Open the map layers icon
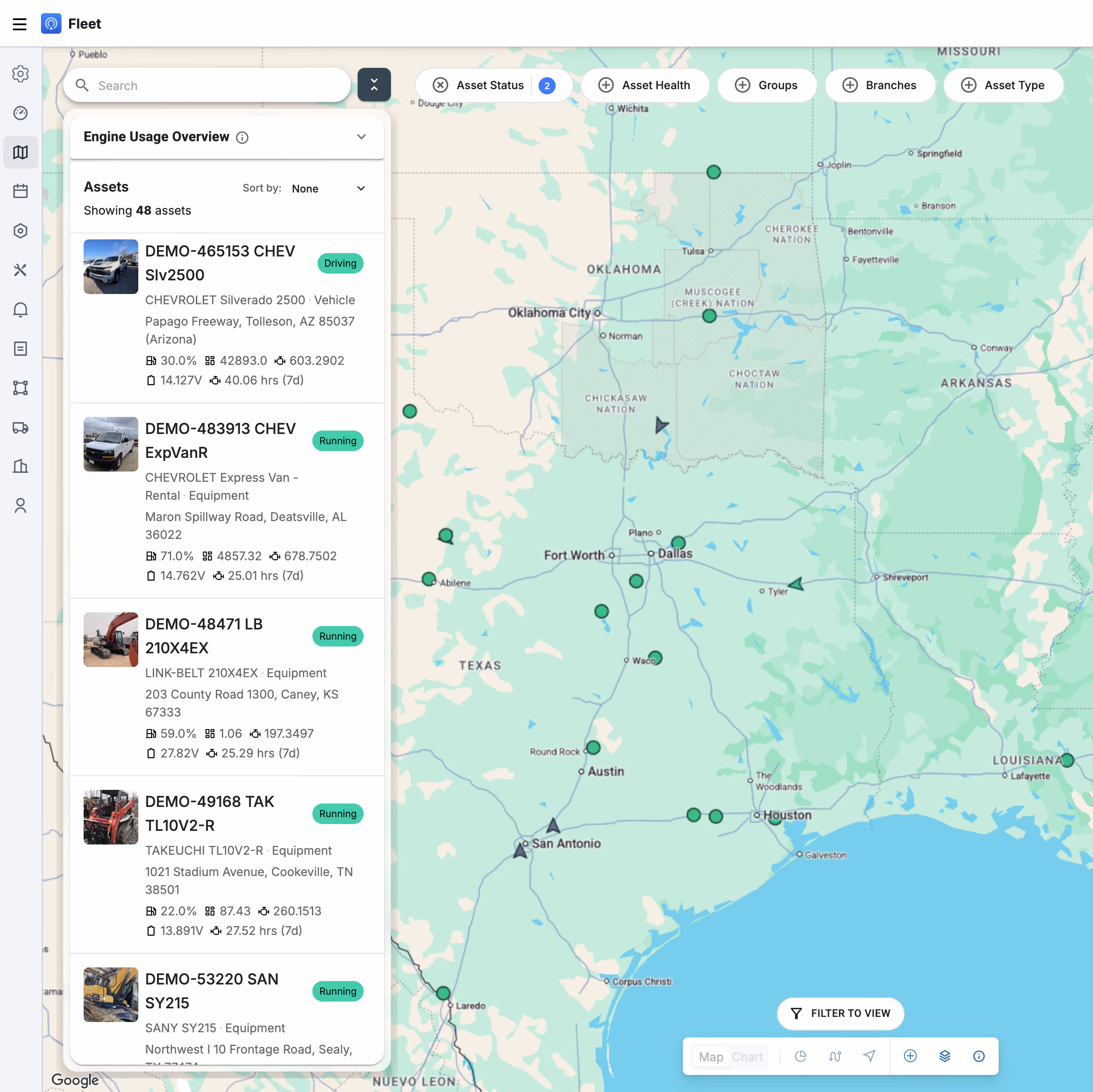 tap(945, 1056)
